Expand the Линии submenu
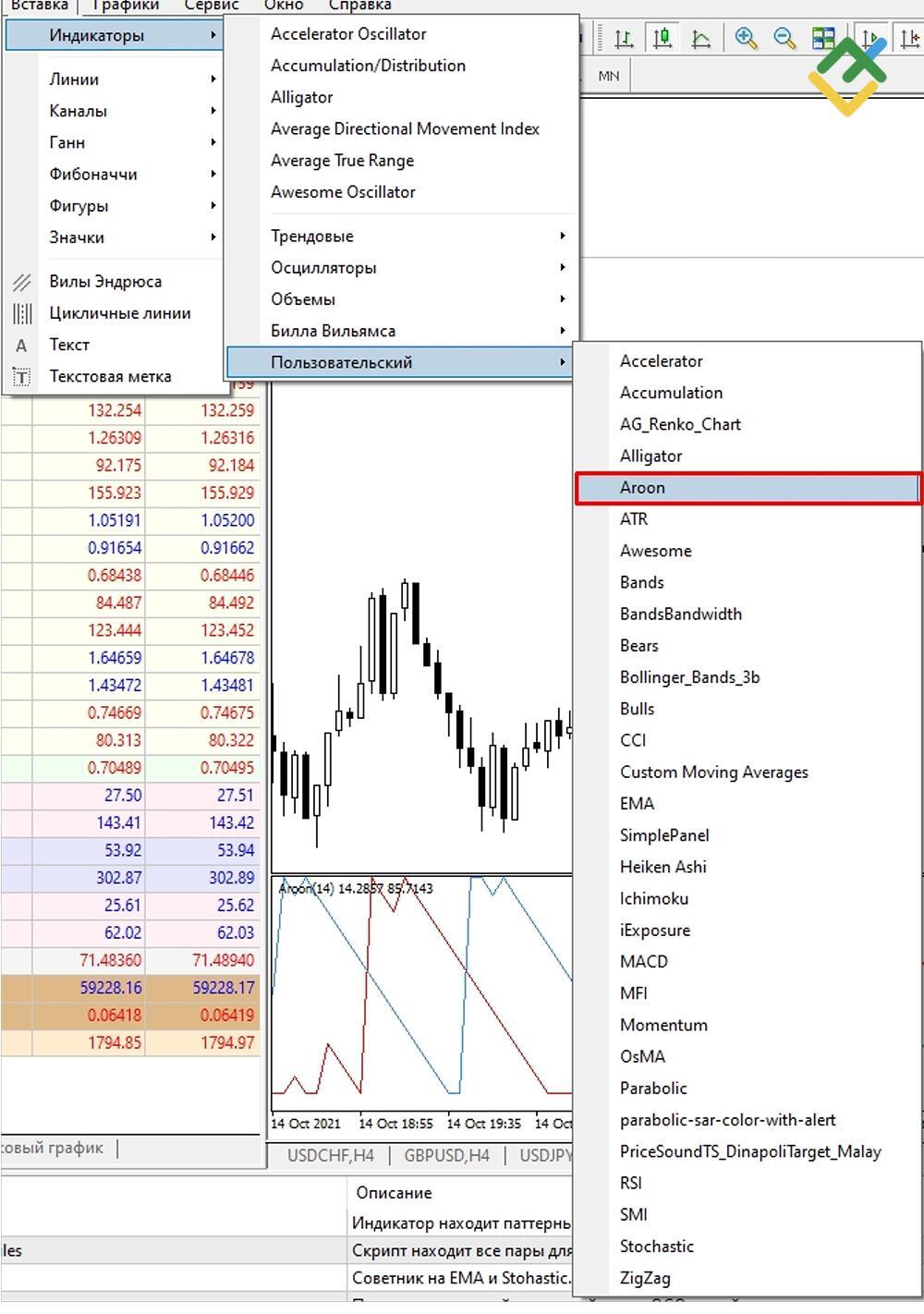Screen dimensions: 924x1314 click(113, 79)
